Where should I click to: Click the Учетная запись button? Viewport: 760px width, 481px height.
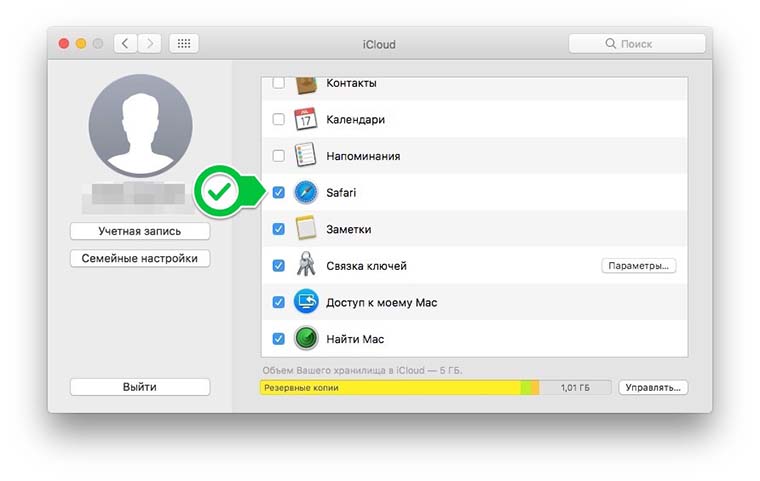tap(140, 231)
